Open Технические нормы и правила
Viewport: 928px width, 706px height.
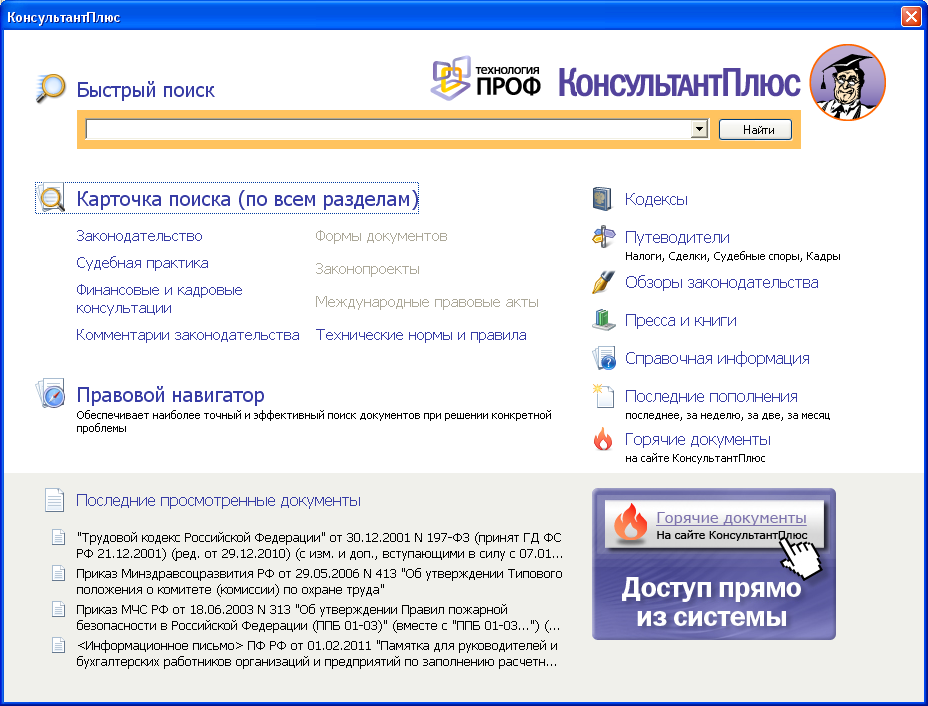(421, 335)
